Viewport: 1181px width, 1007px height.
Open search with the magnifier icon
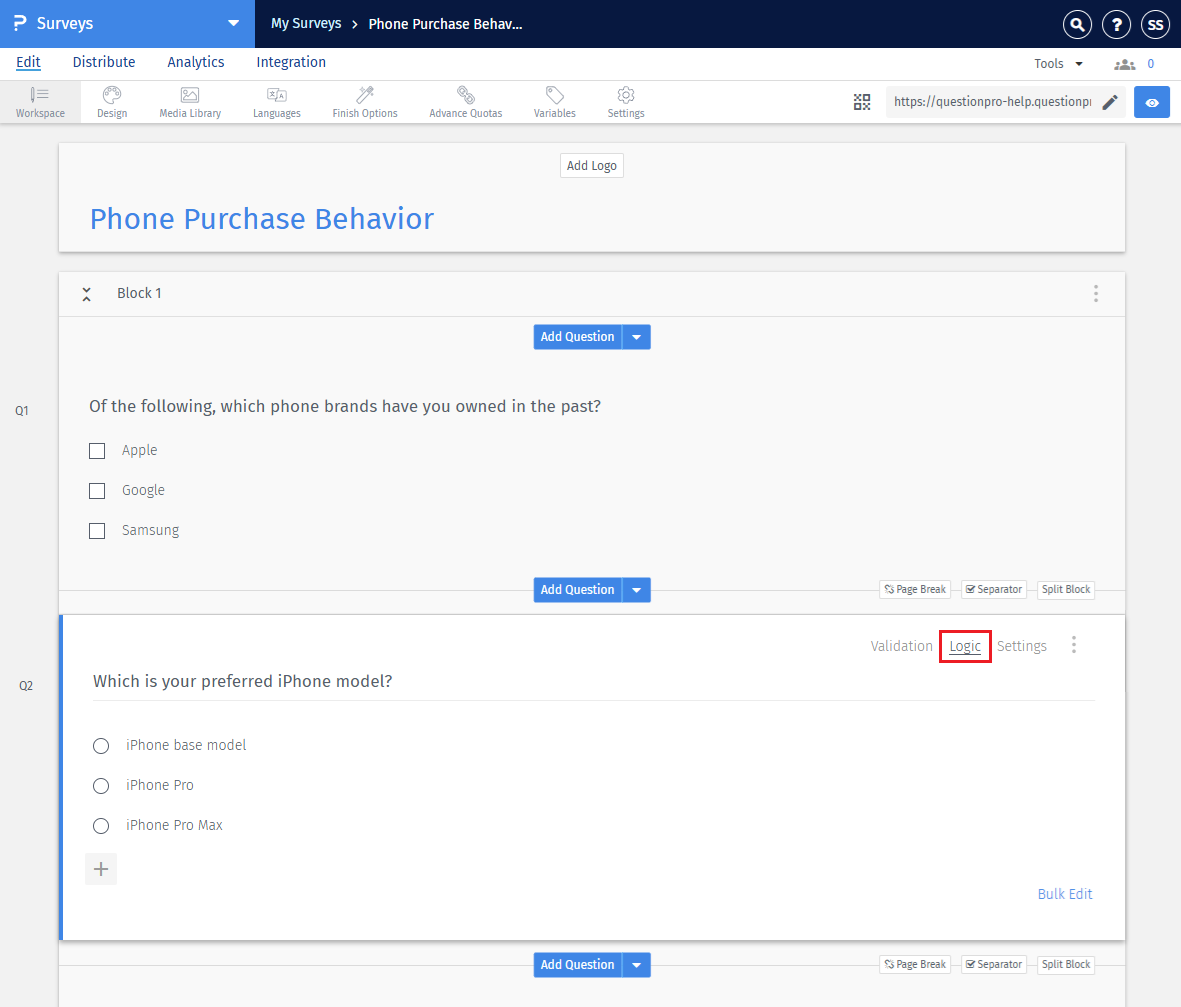tap(1077, 24)
